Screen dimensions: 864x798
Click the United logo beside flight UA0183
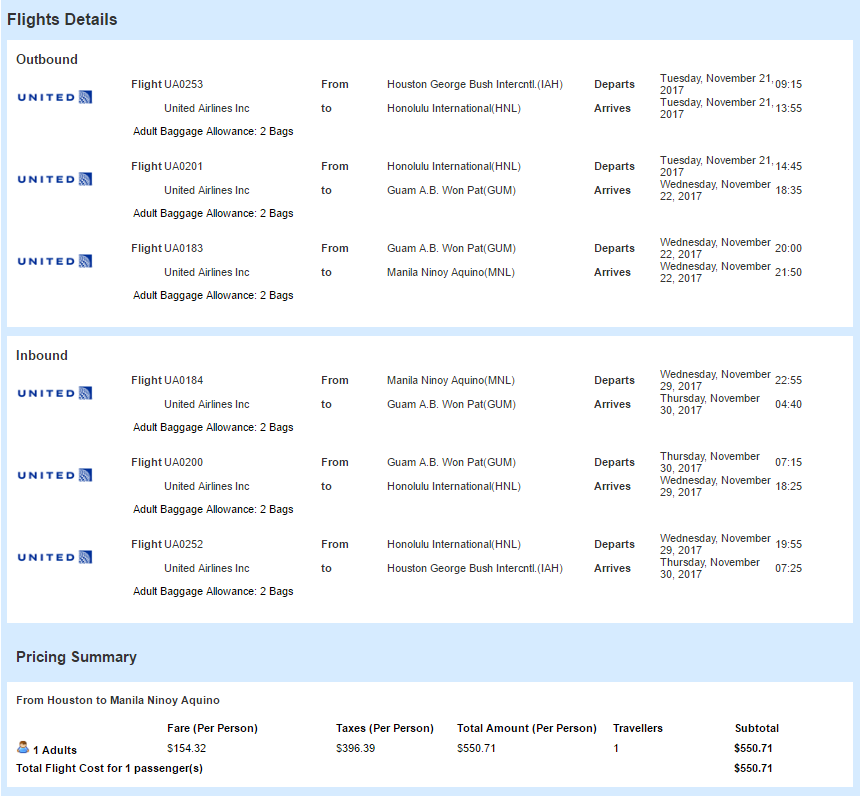pyautogui.click(x=55, y=261)
